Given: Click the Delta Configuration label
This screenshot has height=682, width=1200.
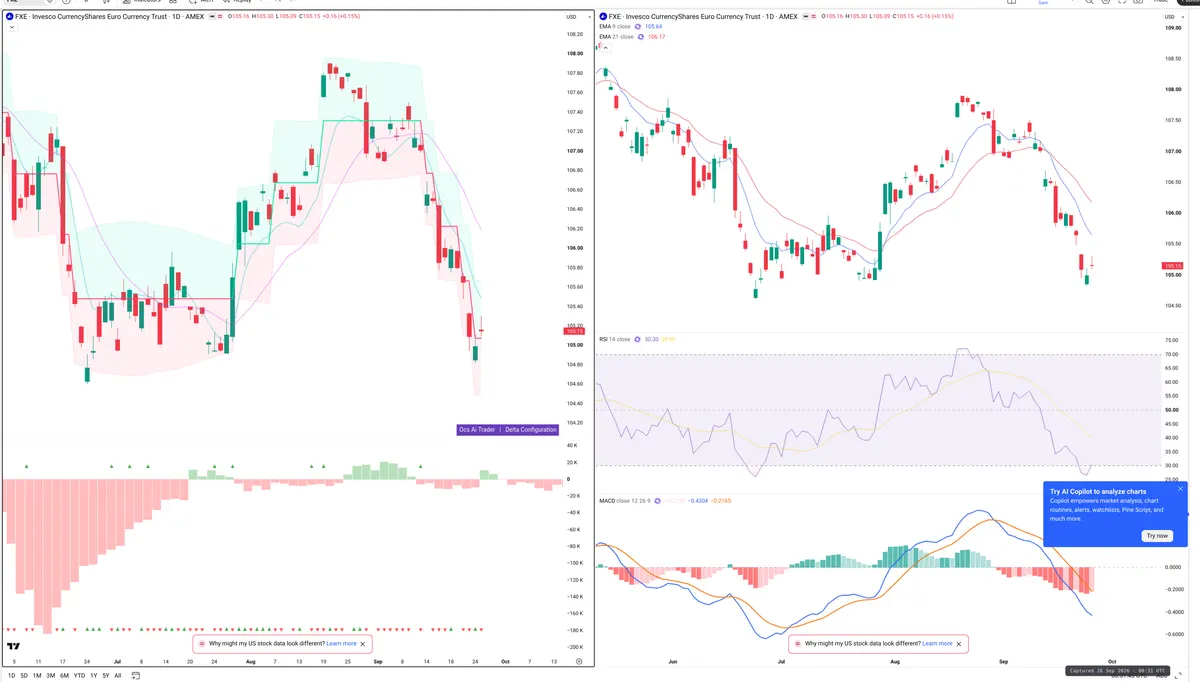Looking at the screenshot, I should pos(531,430).
